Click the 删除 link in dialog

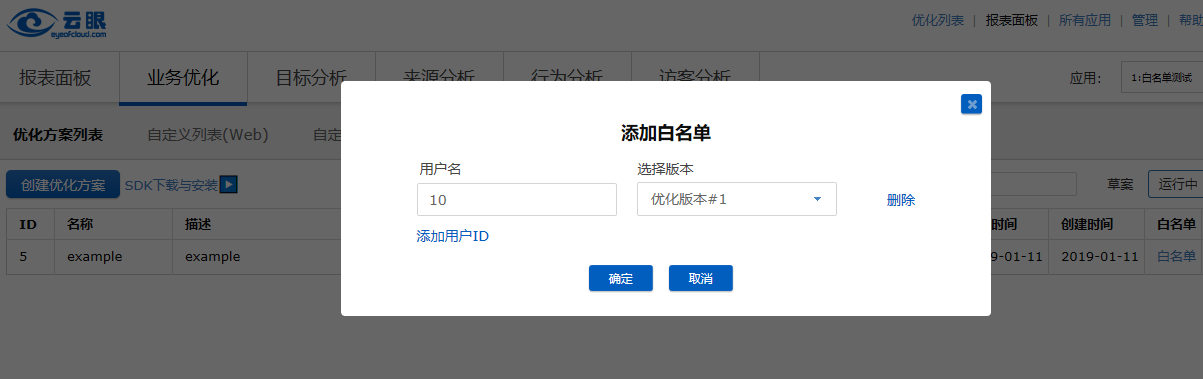[901, 200]
